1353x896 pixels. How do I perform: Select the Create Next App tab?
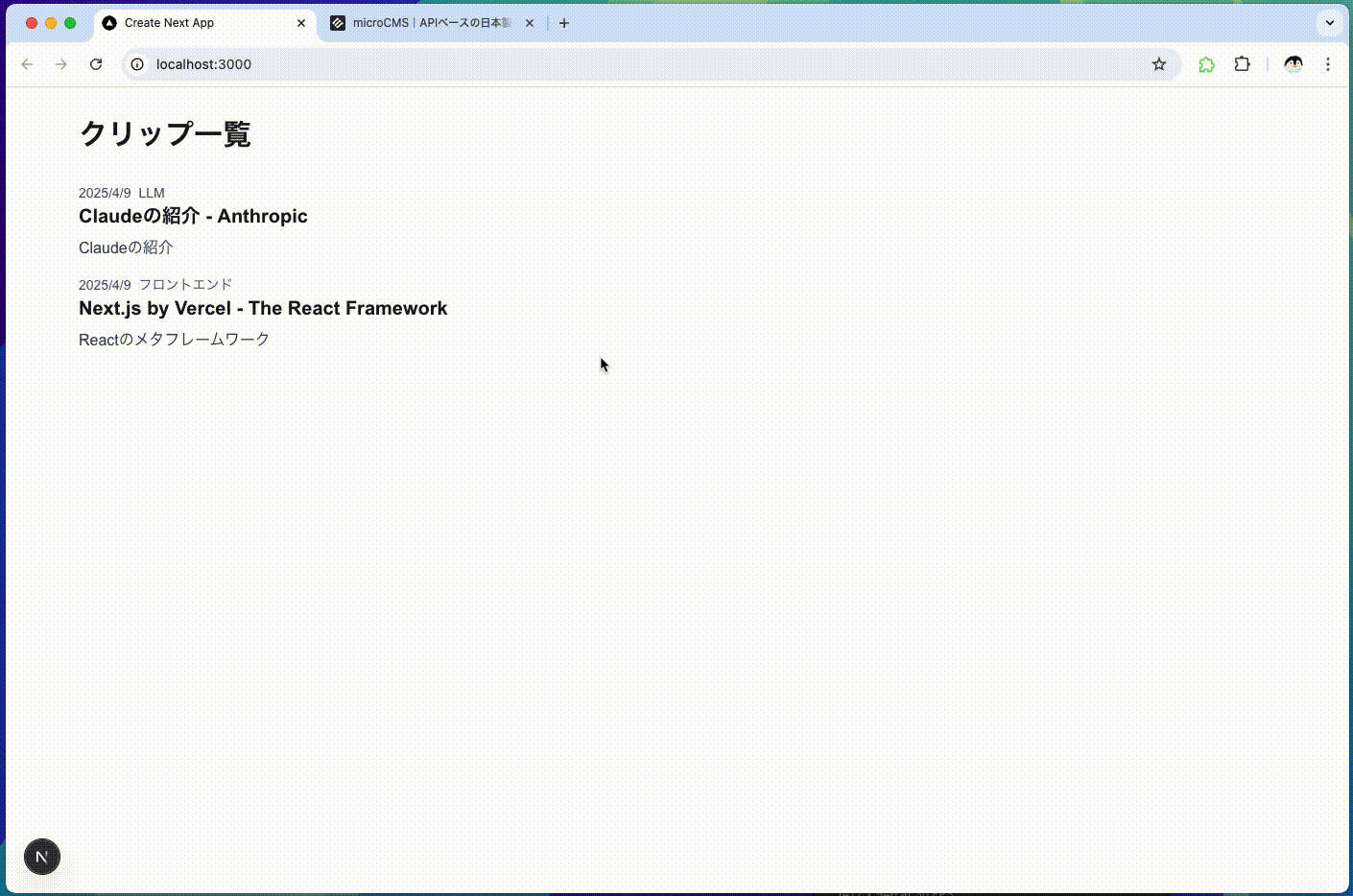point(192,23)
